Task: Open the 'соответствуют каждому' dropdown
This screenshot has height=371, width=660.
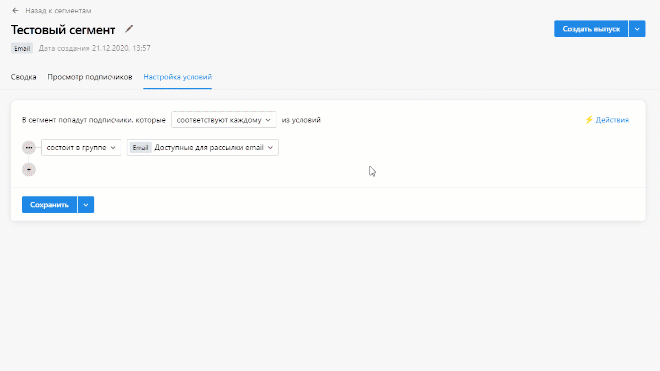Action: tap(224, 120)
